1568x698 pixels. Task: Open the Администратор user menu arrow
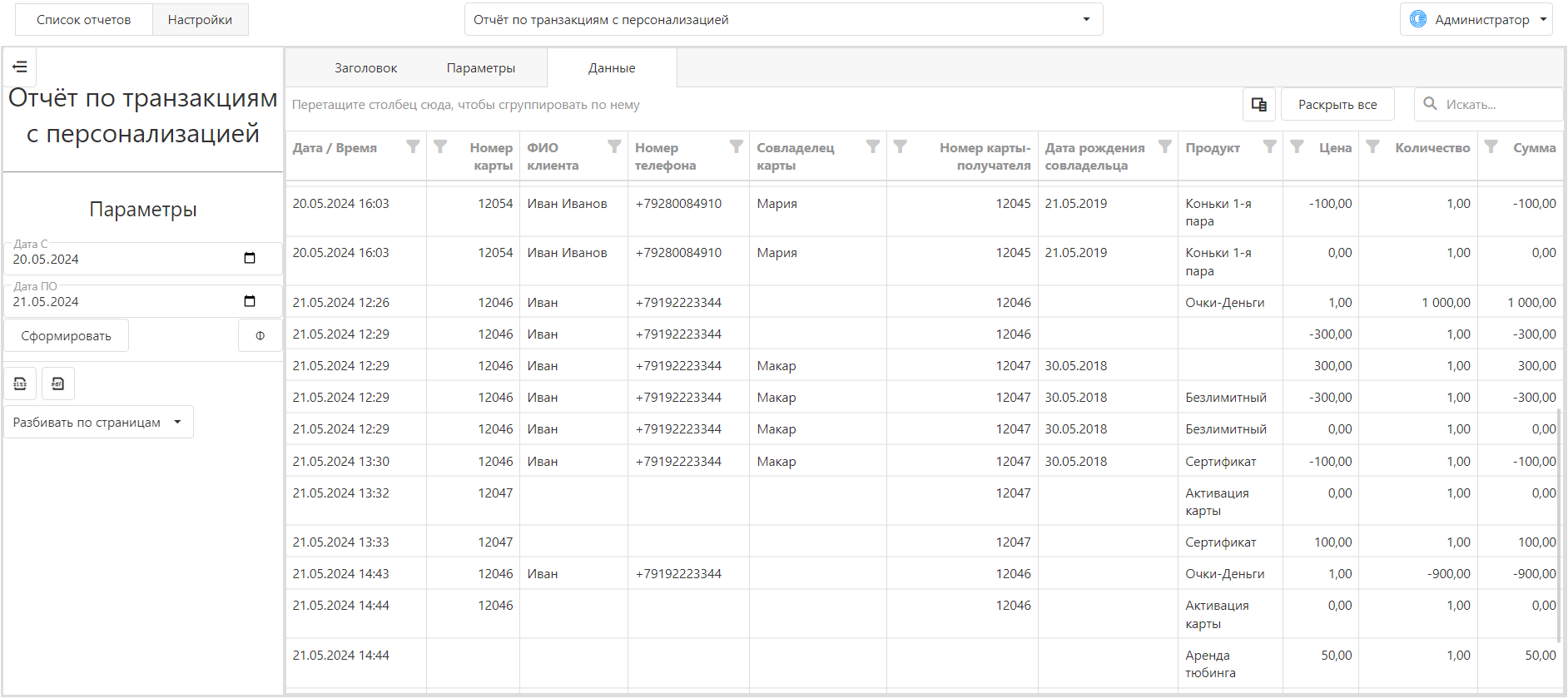1543,19
